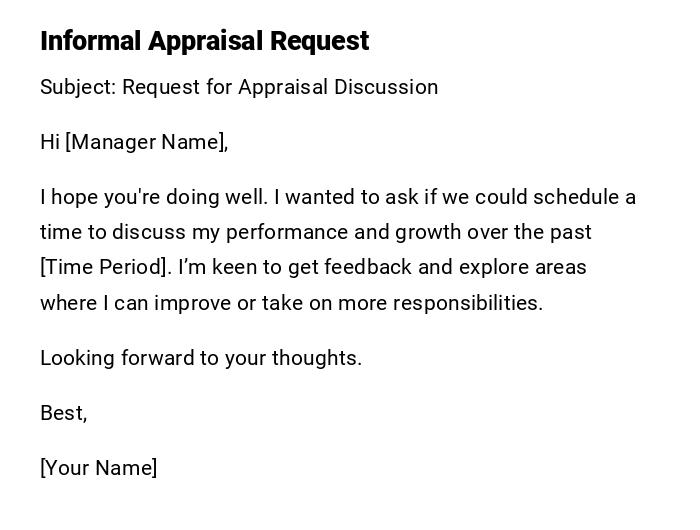Click "Request for Appraisal Discussion" subject text

point(282,87)
